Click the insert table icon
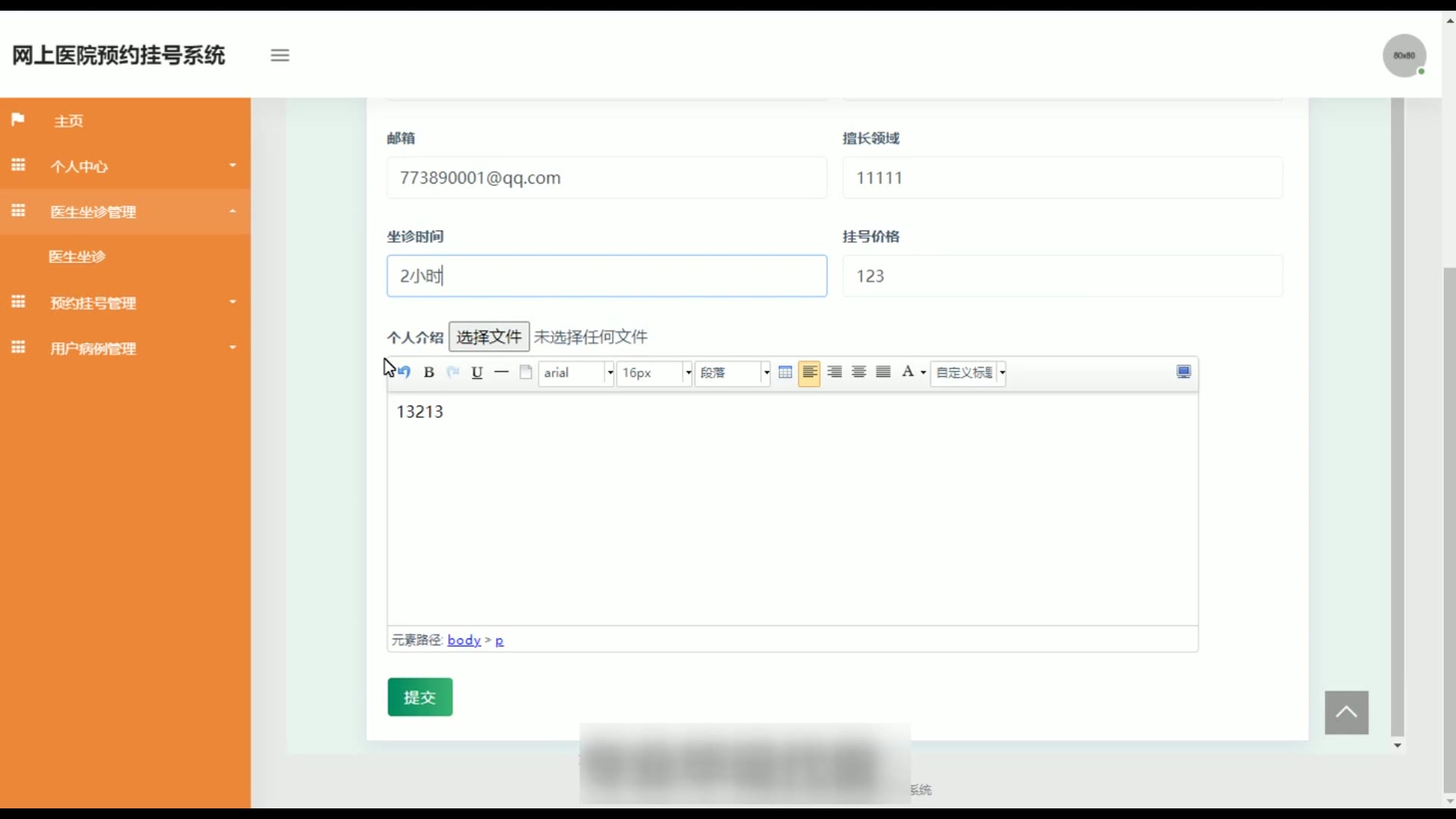Screen dimensions: 1456x819 pos(786,372)
